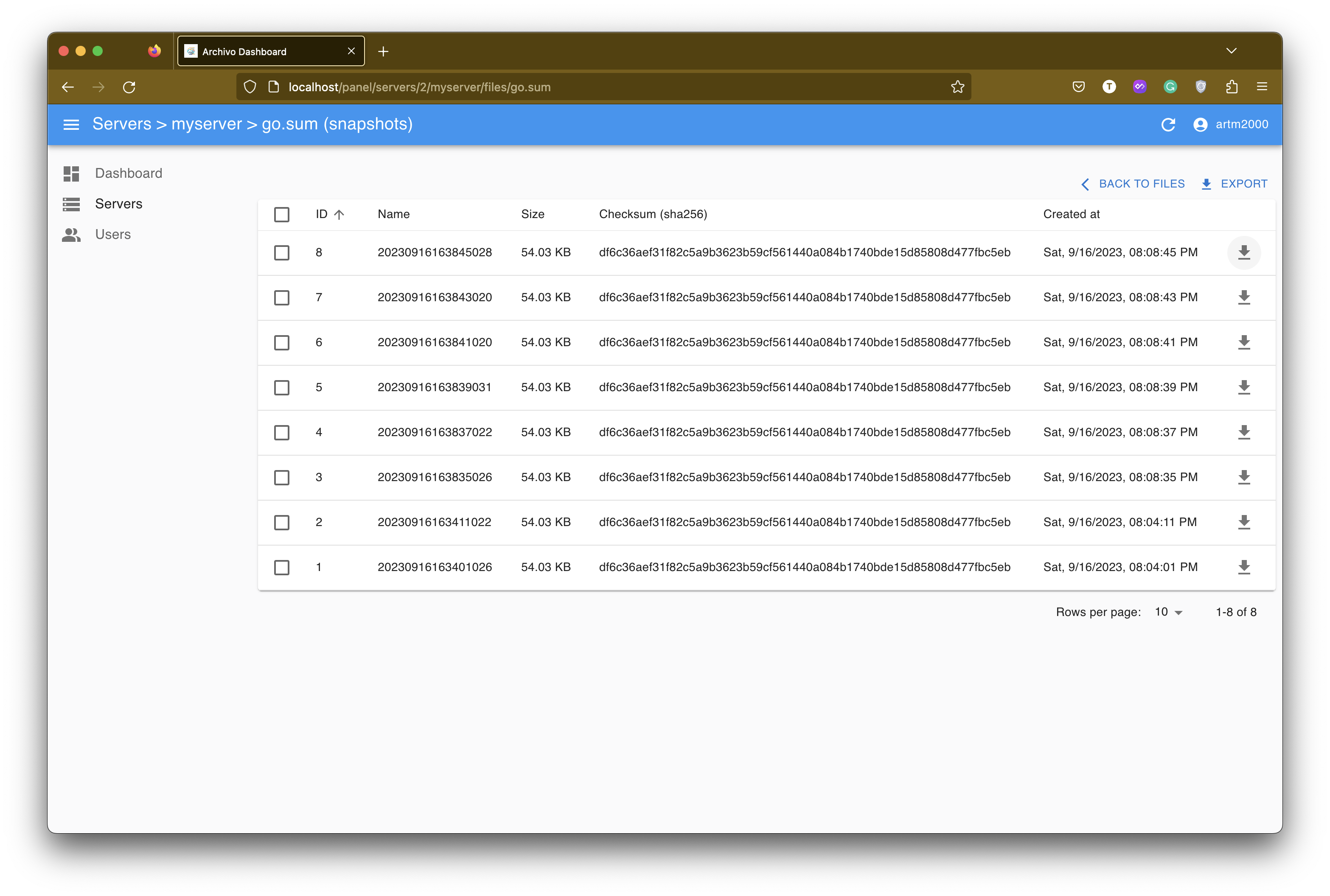Reload the page using browser reload button
The image size is (1330, 896).
(129, 87)
